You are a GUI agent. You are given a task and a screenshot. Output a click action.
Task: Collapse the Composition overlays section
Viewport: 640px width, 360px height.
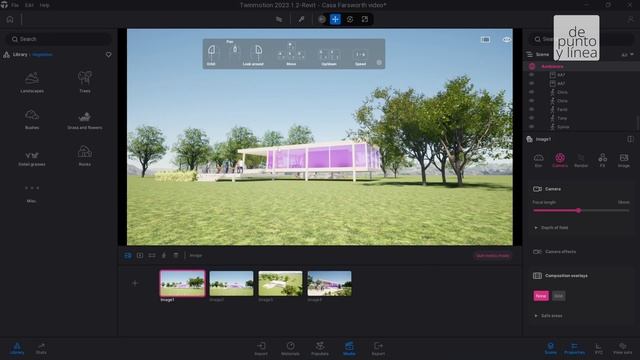click(x=560, y=276)
